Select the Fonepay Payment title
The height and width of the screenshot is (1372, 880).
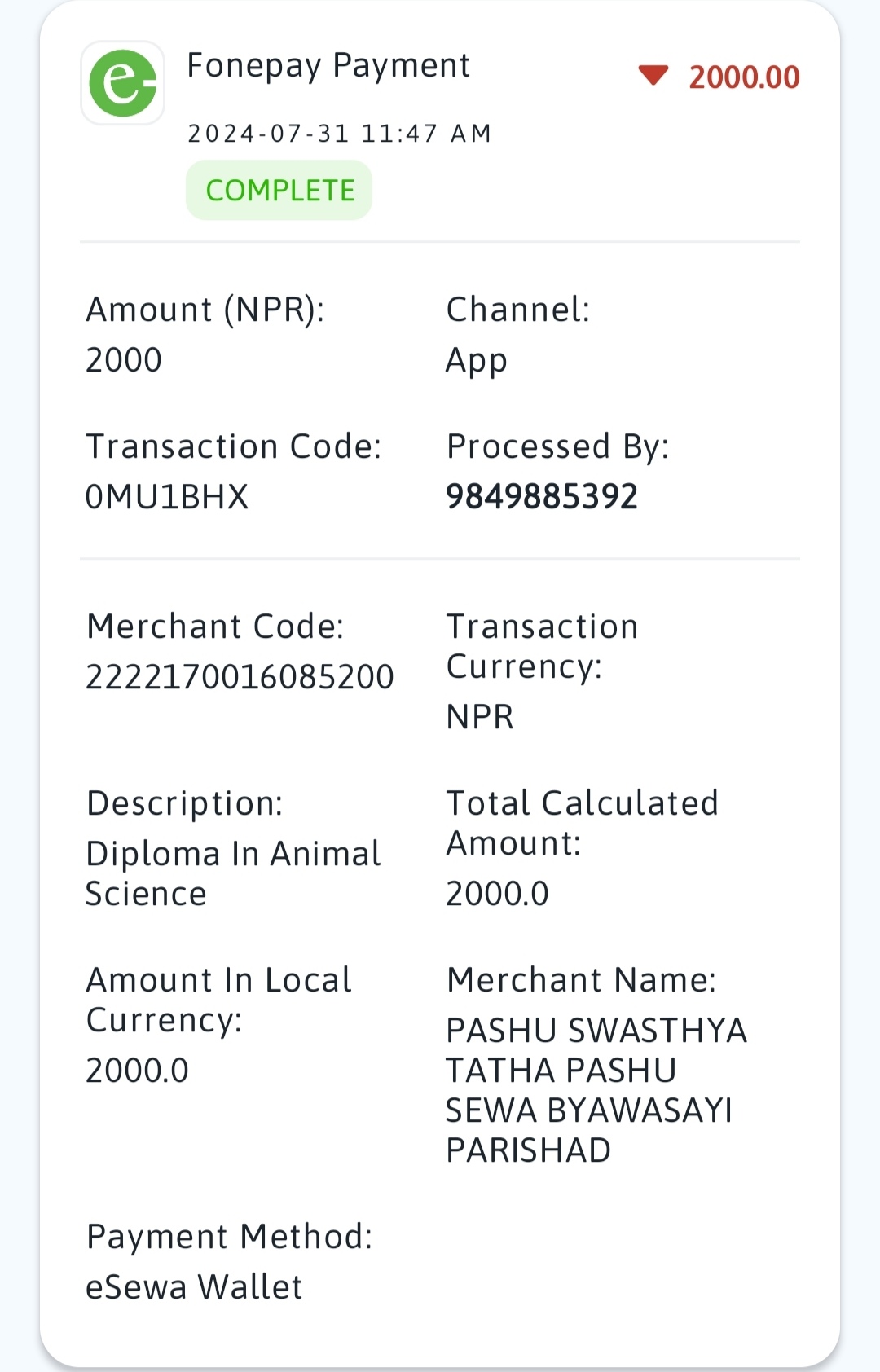328,65
